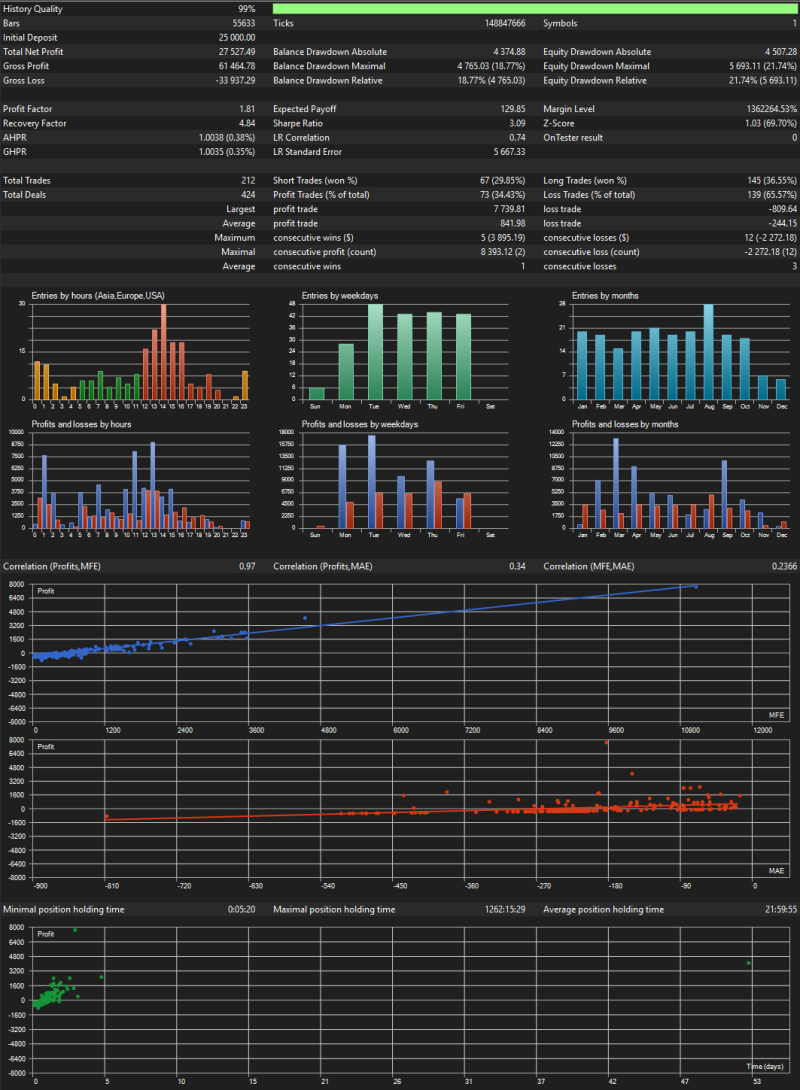This screenshot has height=1090, width=800.
Task: Click the Bars count 55633
Action: tap(244, 24)
